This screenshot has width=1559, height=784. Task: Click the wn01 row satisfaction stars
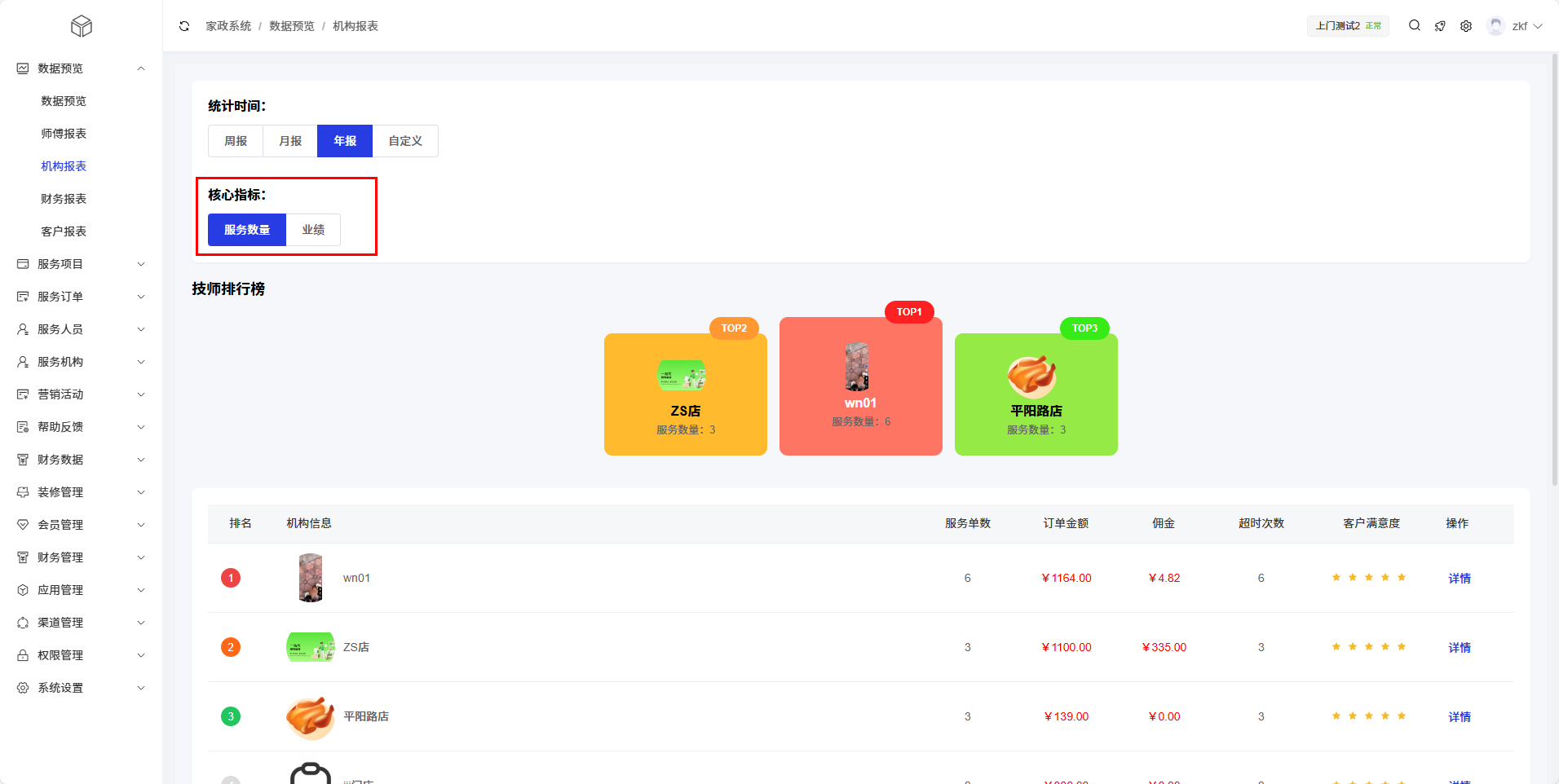pyautogui.click(x=1369, y=578)
